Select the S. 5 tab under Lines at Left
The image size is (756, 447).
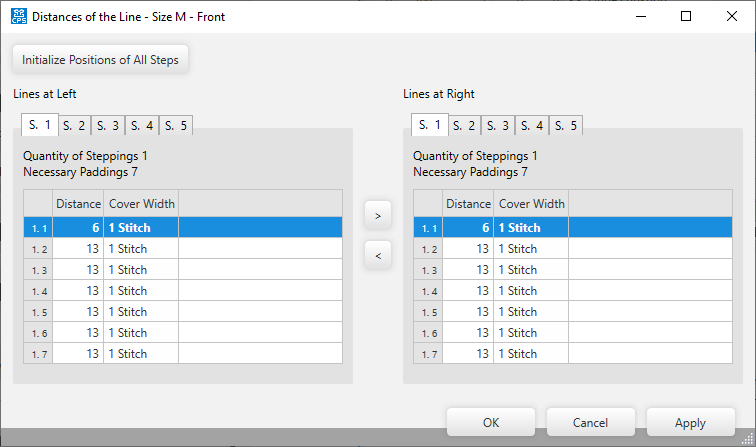(x=176, y=126)
